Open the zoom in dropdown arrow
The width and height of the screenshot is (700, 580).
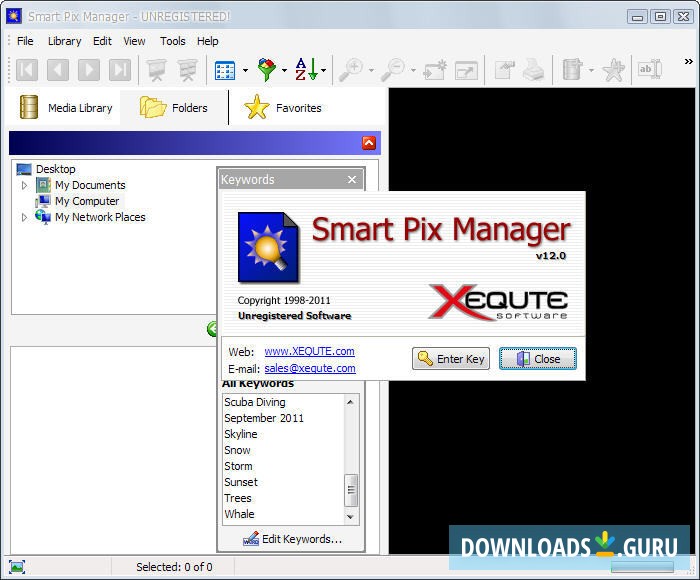tap(371, 71)
